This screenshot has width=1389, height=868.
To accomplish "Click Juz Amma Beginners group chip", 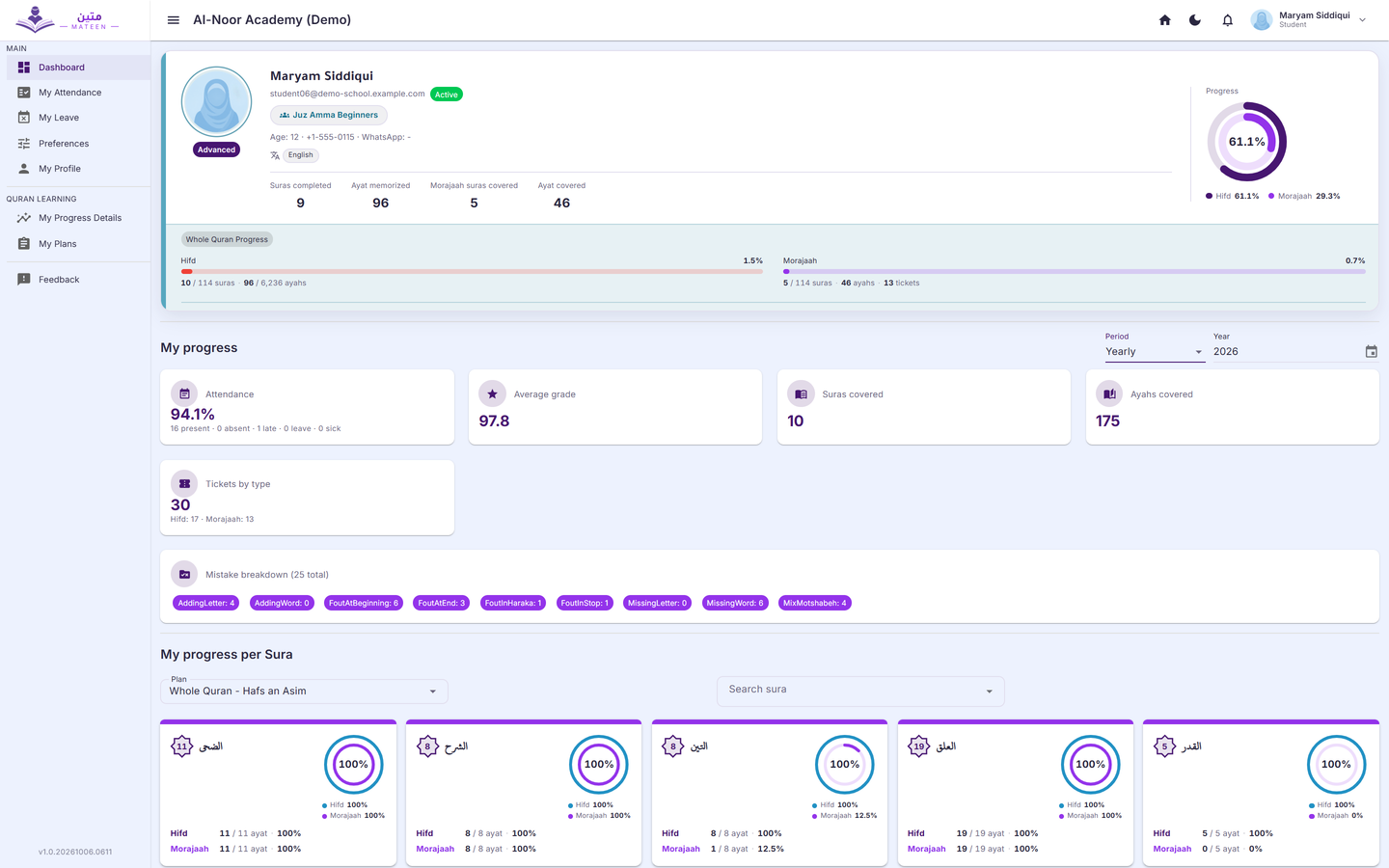I will pyautogui.click(x=329, y=115).
